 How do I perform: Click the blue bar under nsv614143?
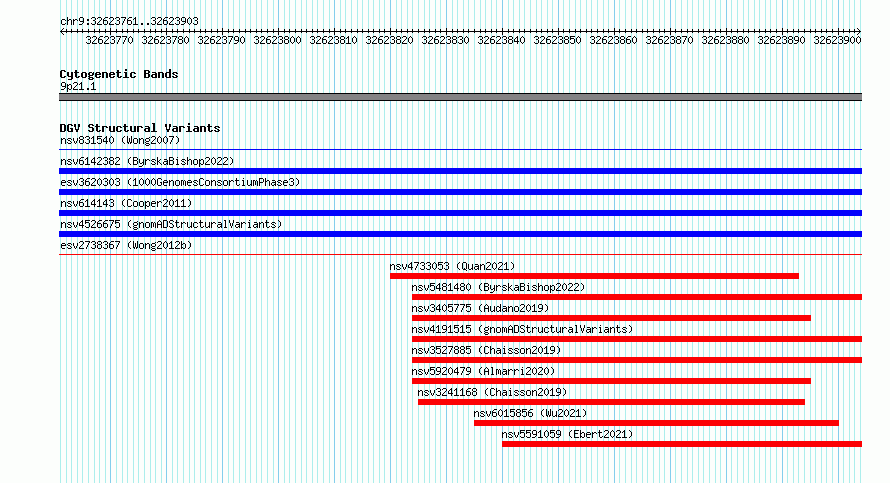tap(460, 213)
